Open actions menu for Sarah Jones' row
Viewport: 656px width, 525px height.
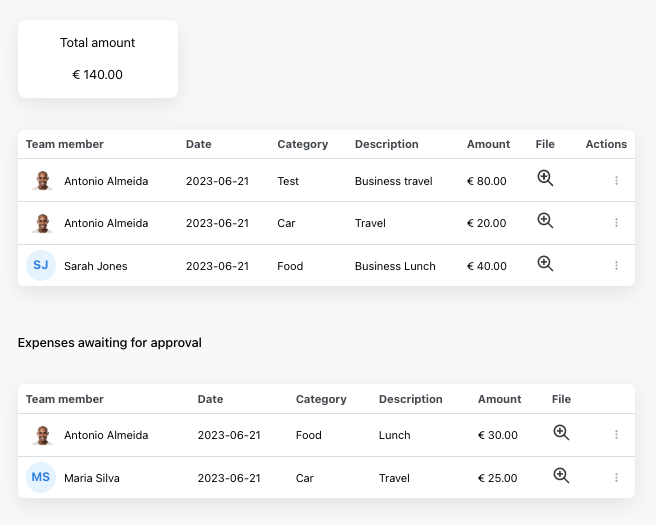(x=616, y=266)
